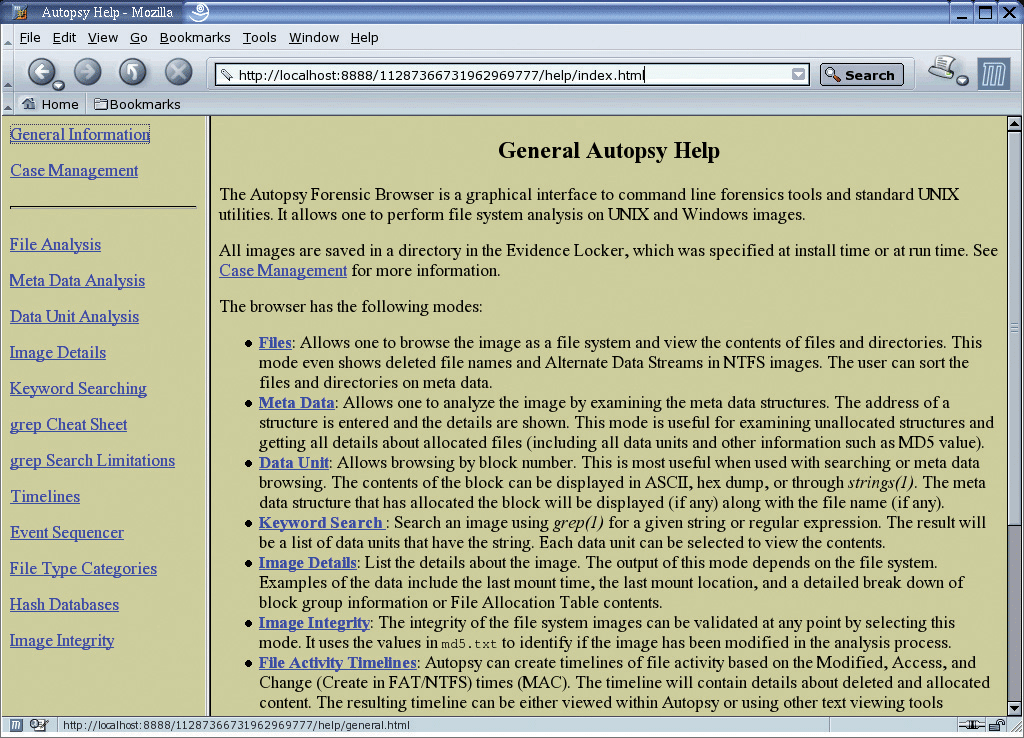This screenshot has height=738, width=1024.
Task: Open Hash Databases help link
Action: click(64, 604)
